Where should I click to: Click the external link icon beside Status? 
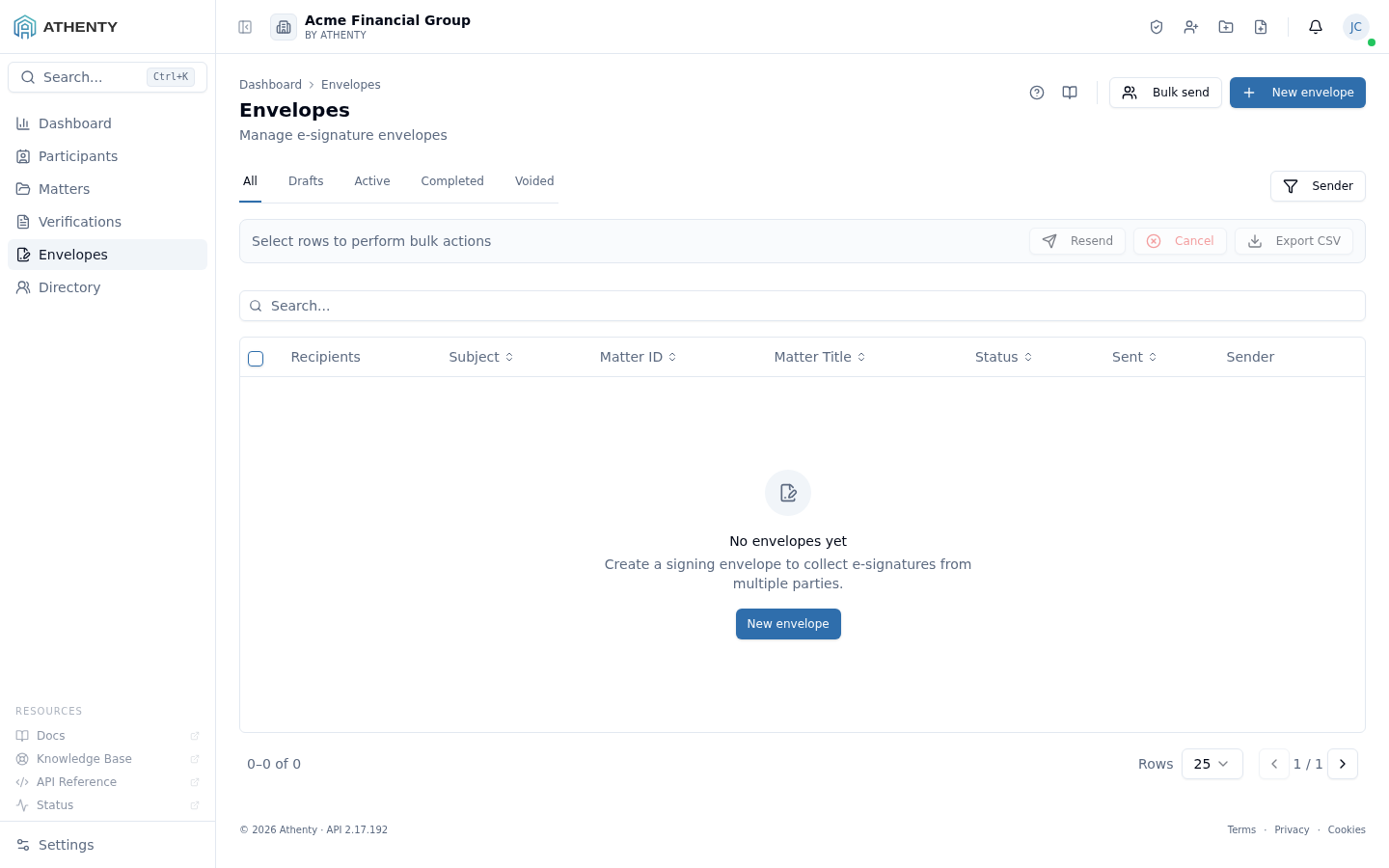click(195, 805)
